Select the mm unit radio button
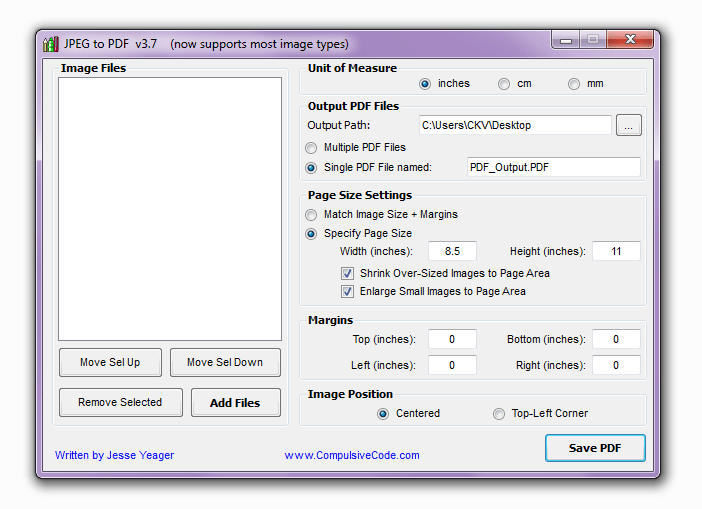The width and height of the screenshot is (702, 509). [x=574, y=84]
